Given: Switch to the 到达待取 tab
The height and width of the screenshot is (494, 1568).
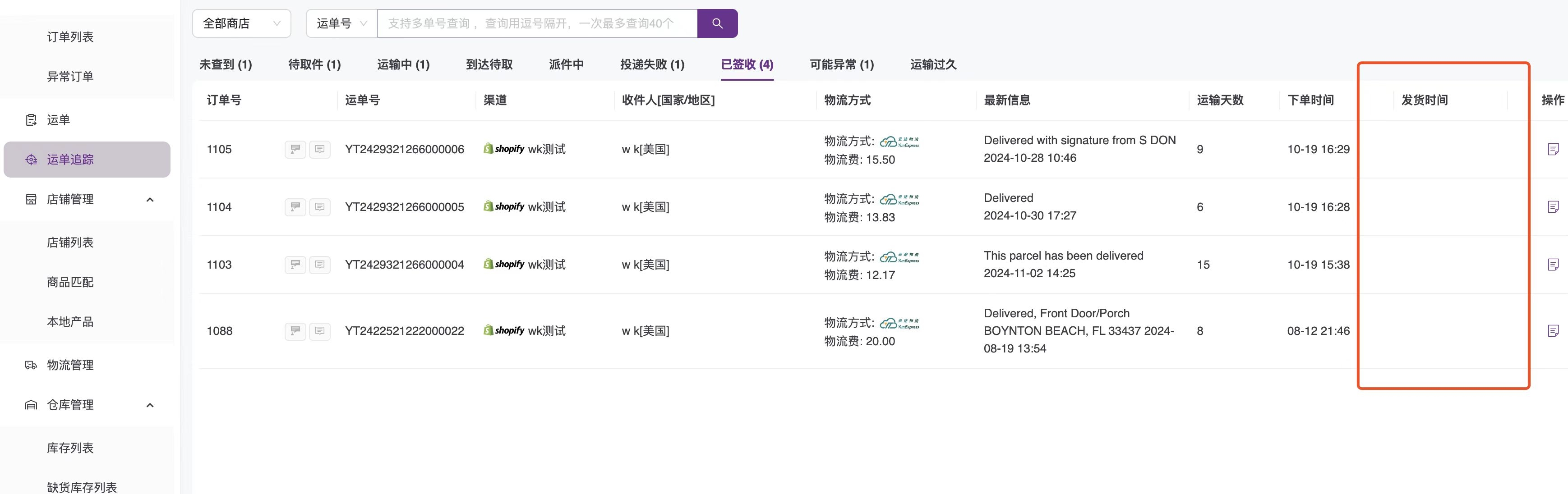Looking at the screenshot, I should point(489,64).
